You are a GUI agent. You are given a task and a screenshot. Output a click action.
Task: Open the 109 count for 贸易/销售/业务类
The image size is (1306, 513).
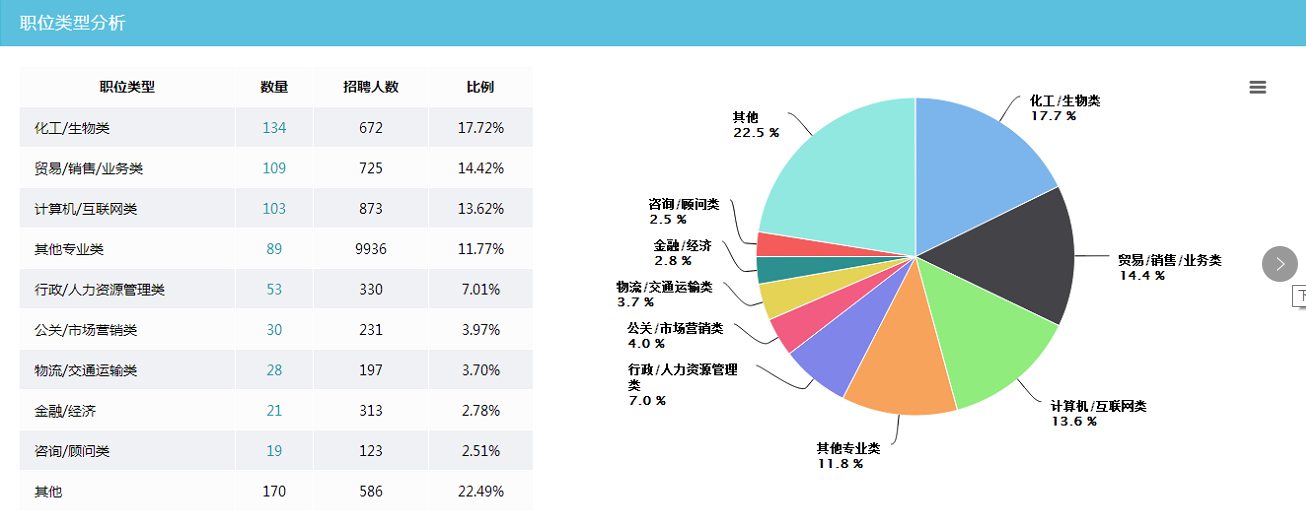pos(274,168)
